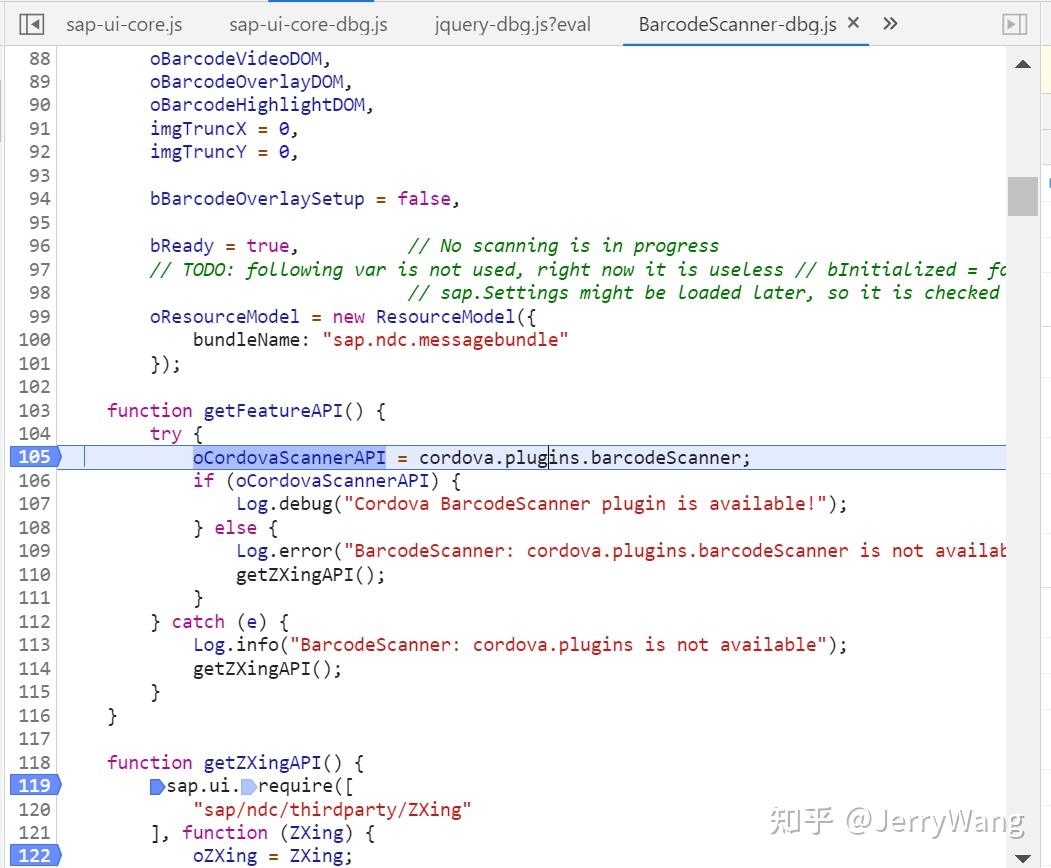
Task: Click the "No scanning is in progress" comment
Action: pyautogui.click(x=563, y=245)
